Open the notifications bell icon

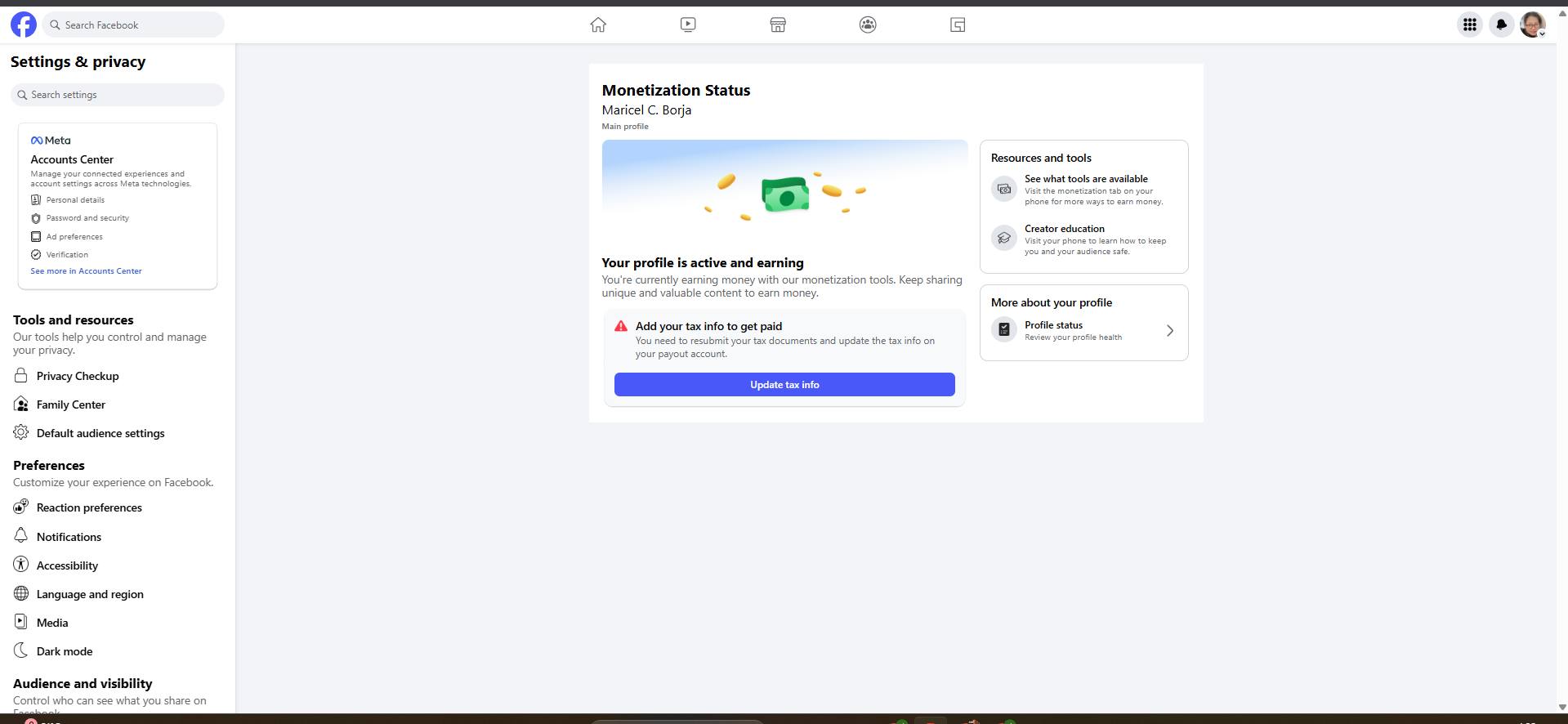point(1501,25)
